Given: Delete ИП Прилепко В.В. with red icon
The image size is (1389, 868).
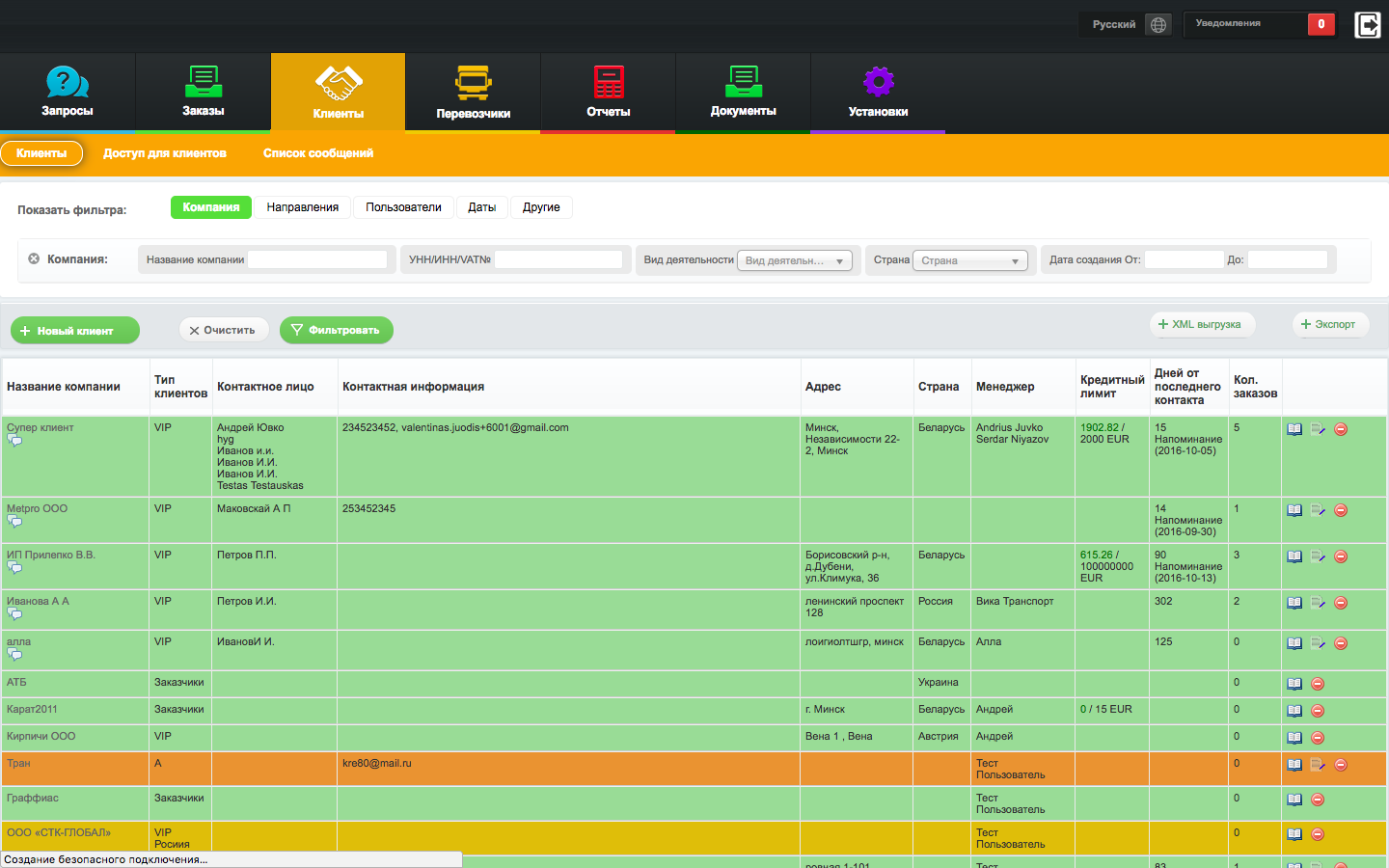Looking at the screenshot, I should point(1341,556).
